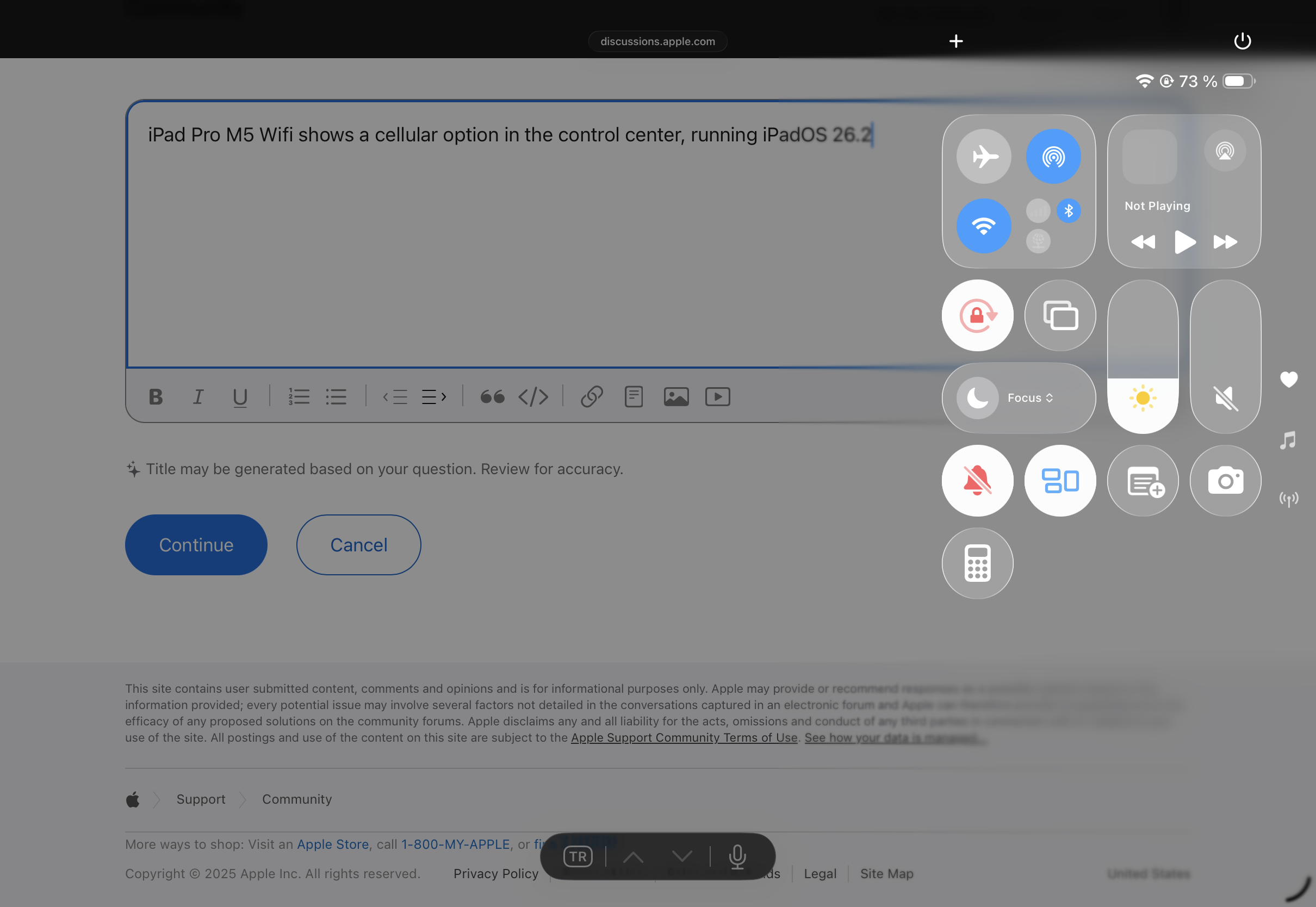Image resolution: width=1316 pixels, height=907 pixels.
Task: Toggle bold formatting in editor toolbar
Action: pyautogui.click(x=156, y=396)
